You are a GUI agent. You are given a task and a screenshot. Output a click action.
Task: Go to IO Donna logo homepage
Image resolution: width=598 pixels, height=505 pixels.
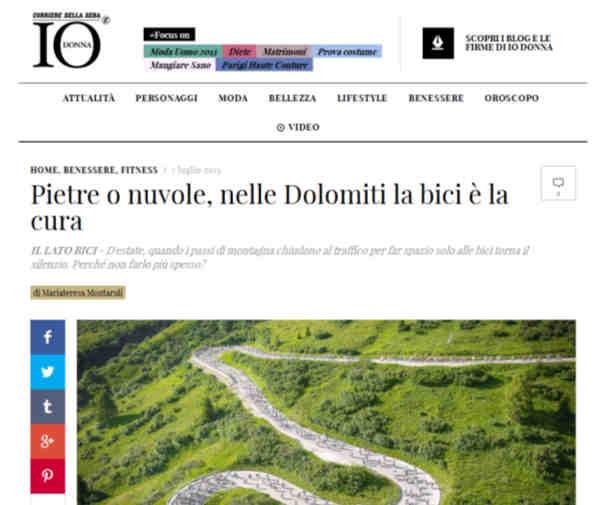(x=71, y=40)
